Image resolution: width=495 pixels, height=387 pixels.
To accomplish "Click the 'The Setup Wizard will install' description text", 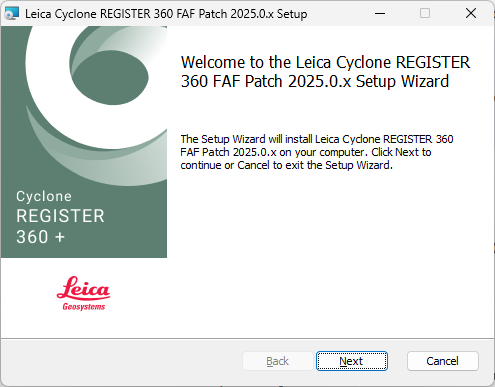I will click(317, 152).
